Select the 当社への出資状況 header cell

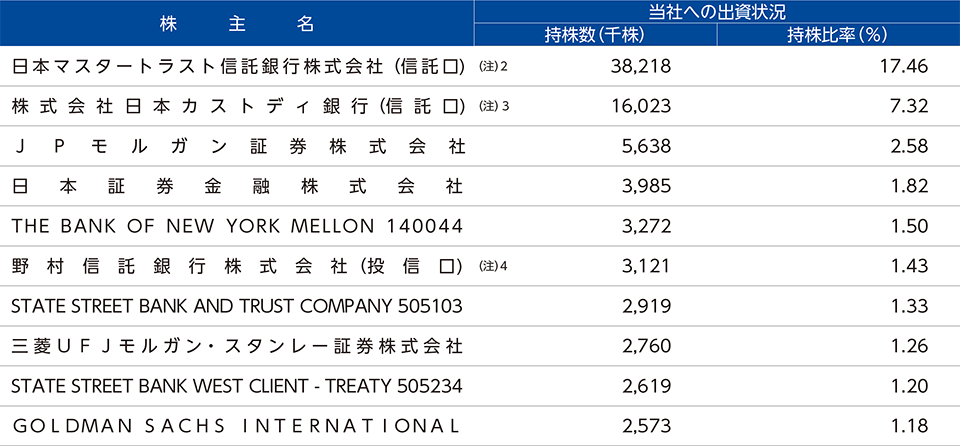pyautogui.click(x=716, y=12)
